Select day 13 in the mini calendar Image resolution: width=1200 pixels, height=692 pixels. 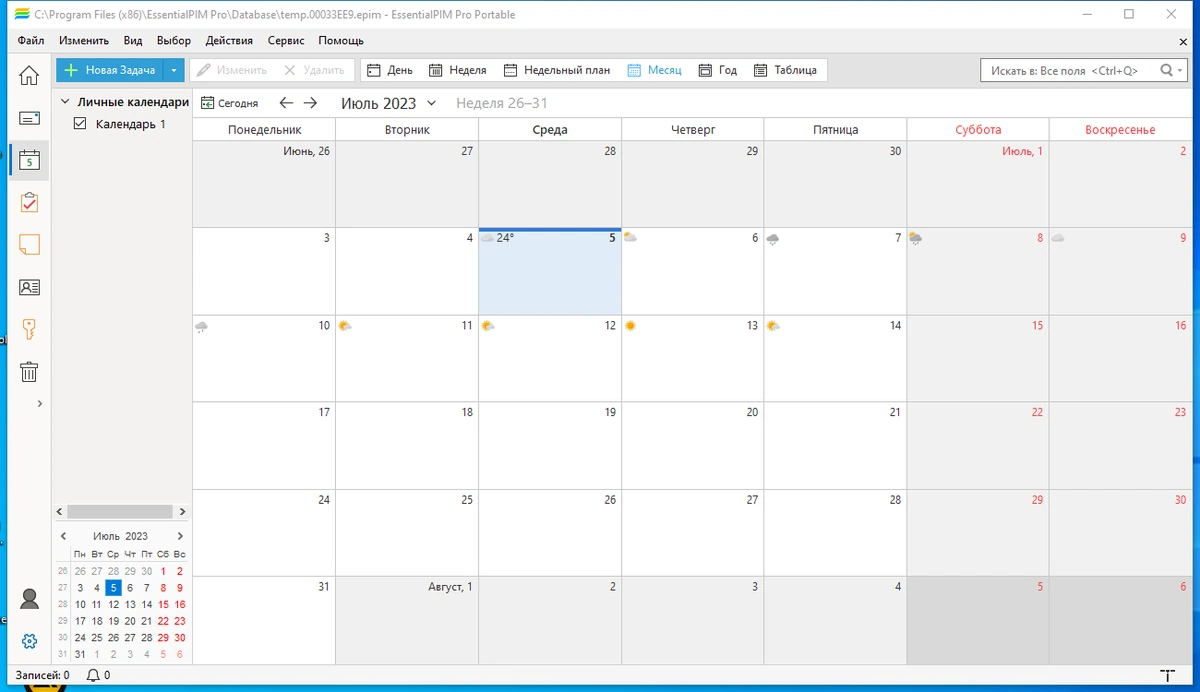click(x=130, y=604)
